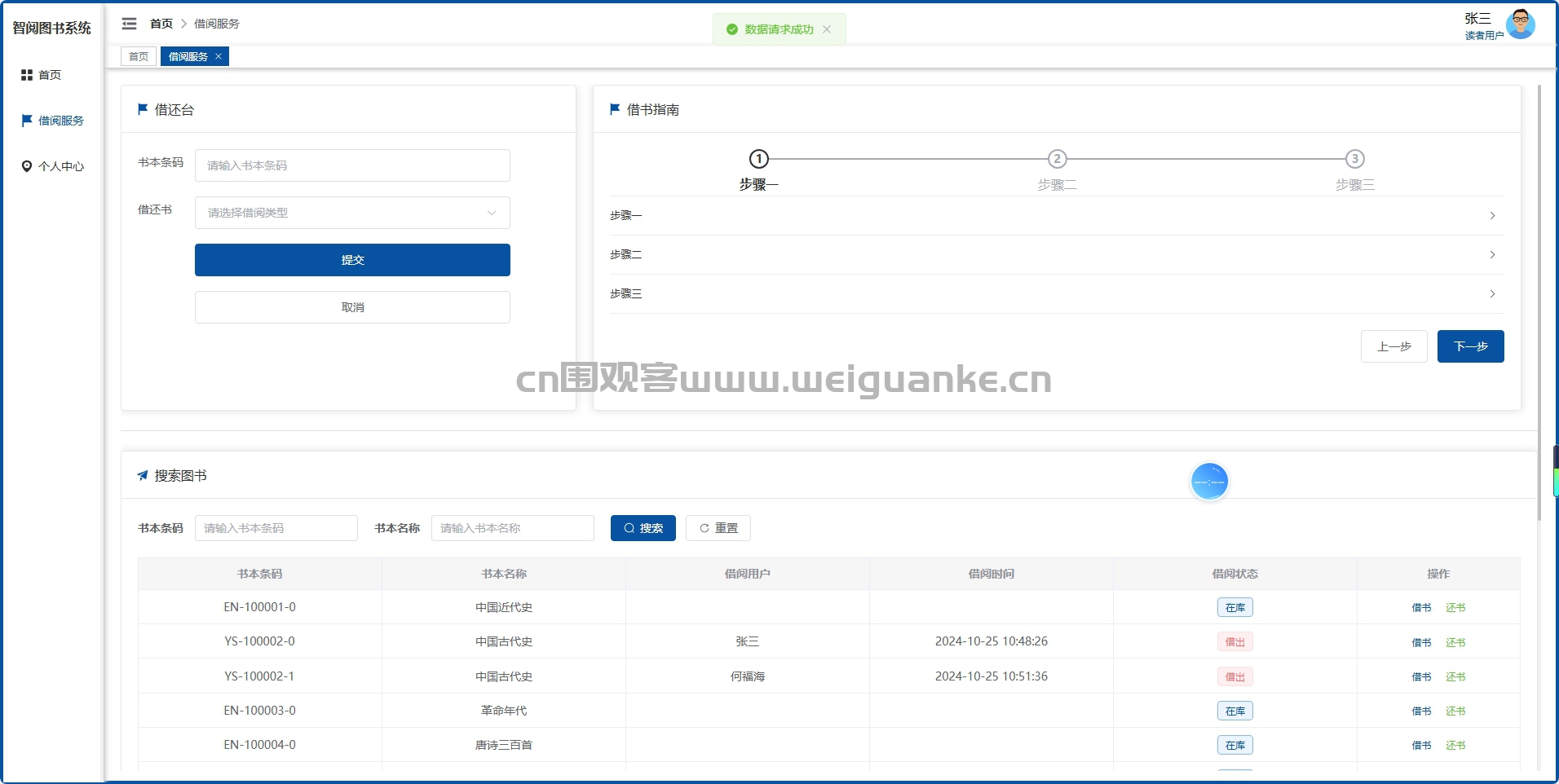Expand the 步骤三 collapse row

1057,294
